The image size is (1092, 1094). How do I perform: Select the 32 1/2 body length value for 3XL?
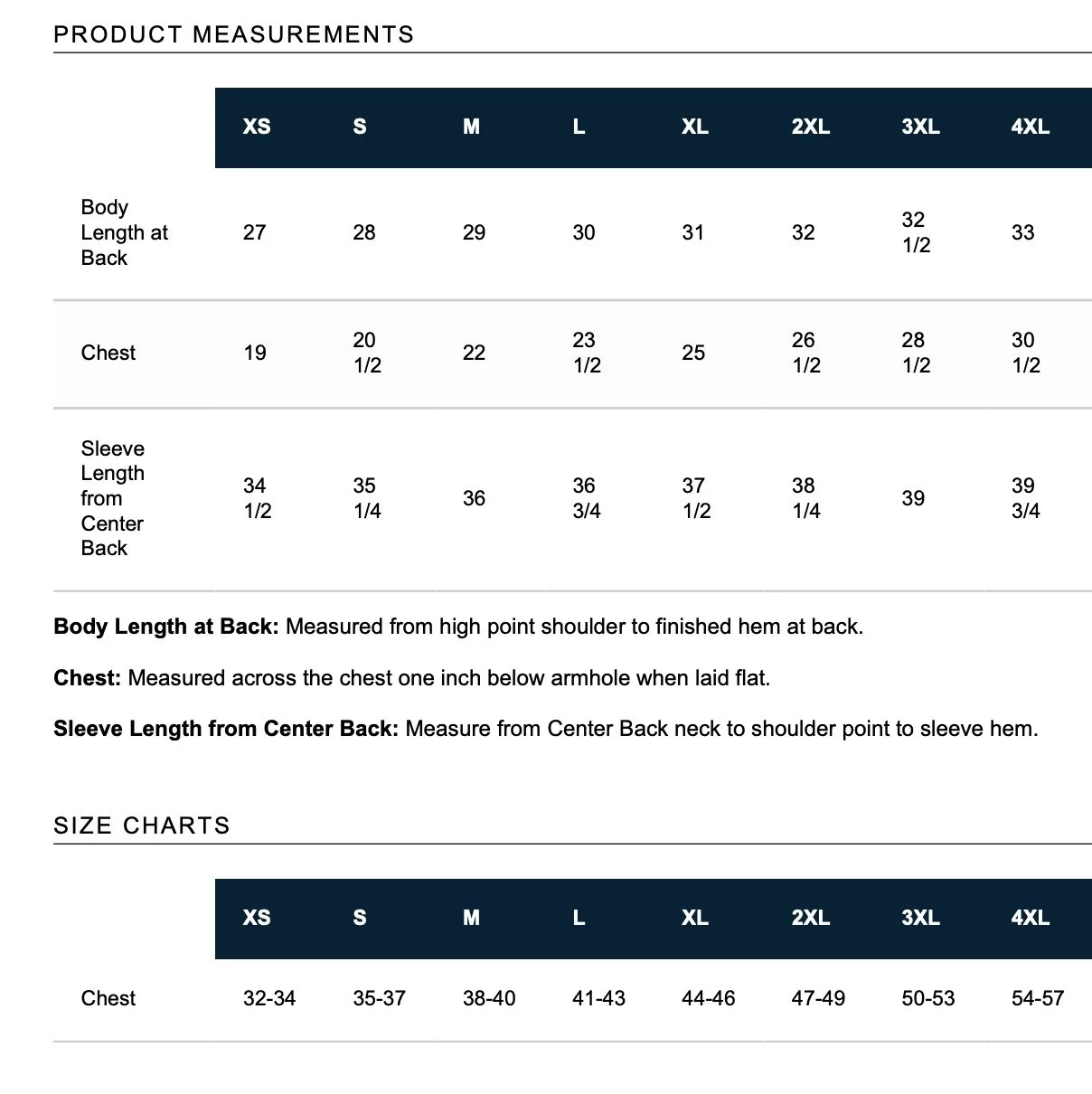pos(916,232)
